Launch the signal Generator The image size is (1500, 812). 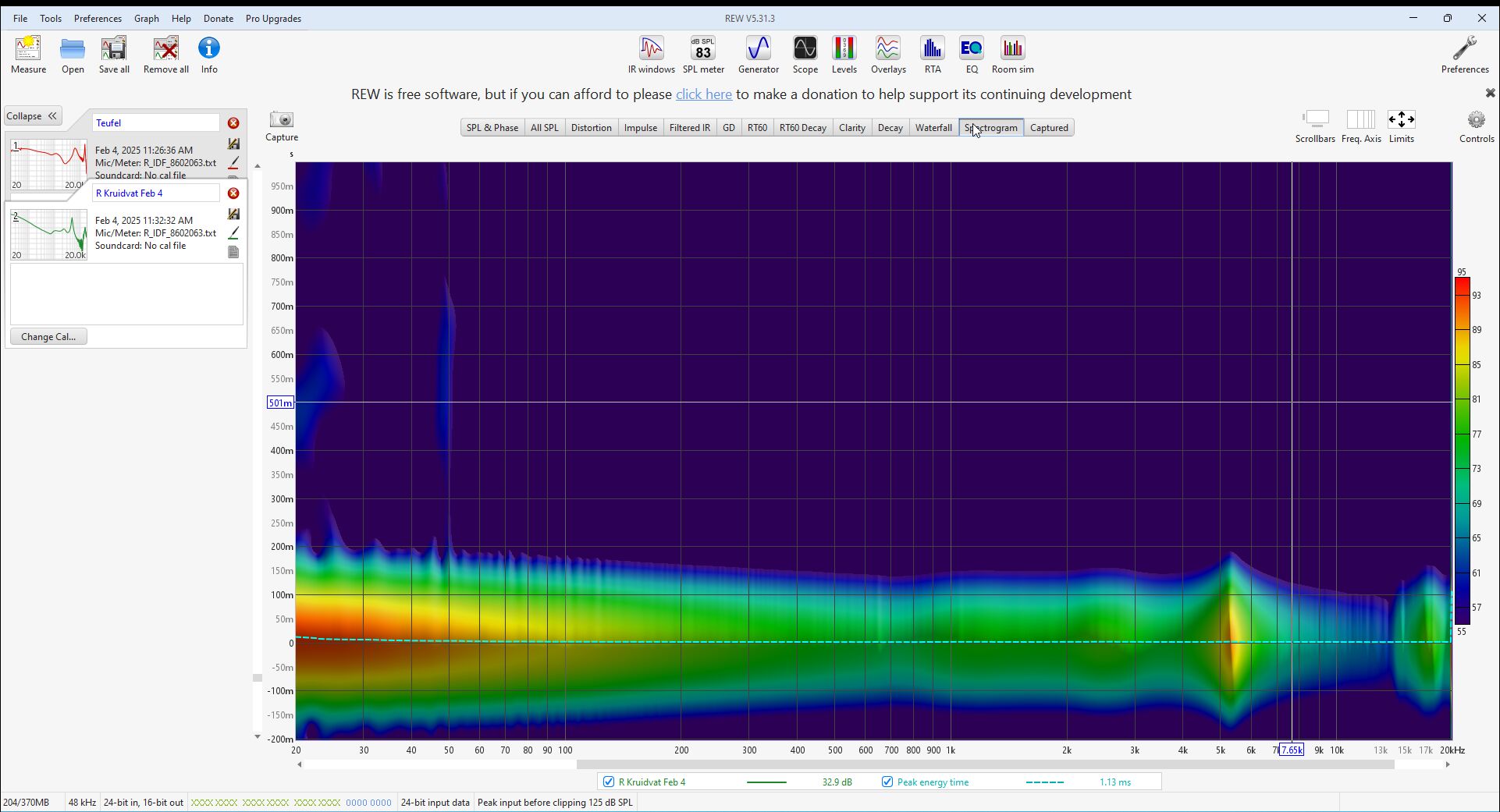(x=758, y=55)
